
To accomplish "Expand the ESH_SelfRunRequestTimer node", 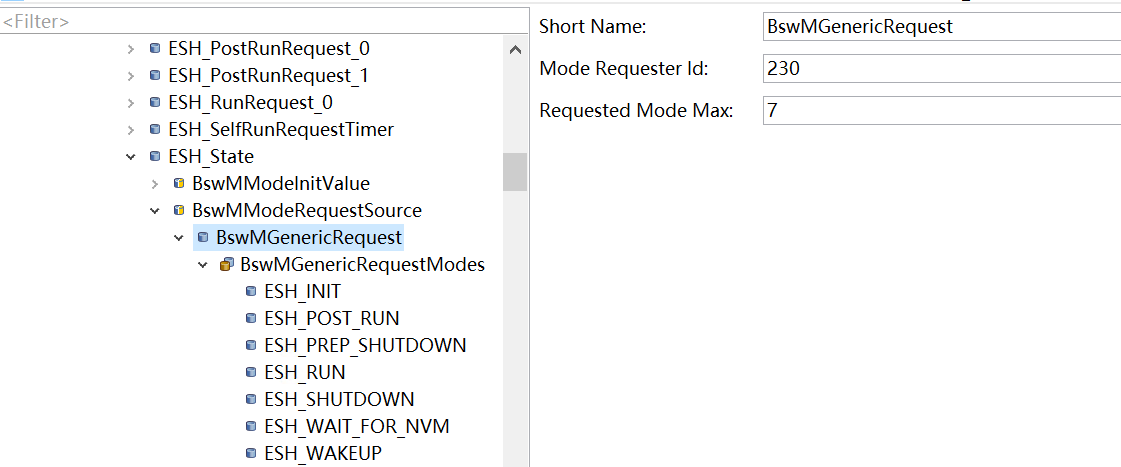I will [x=130, y=129].
